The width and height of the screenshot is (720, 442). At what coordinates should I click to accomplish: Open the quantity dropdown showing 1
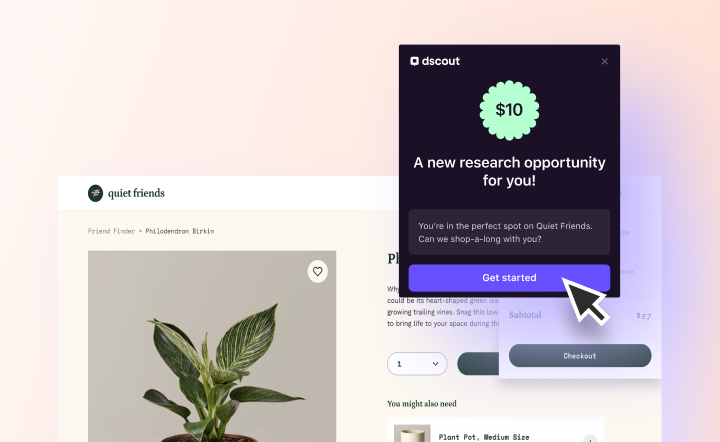(417, 364)
